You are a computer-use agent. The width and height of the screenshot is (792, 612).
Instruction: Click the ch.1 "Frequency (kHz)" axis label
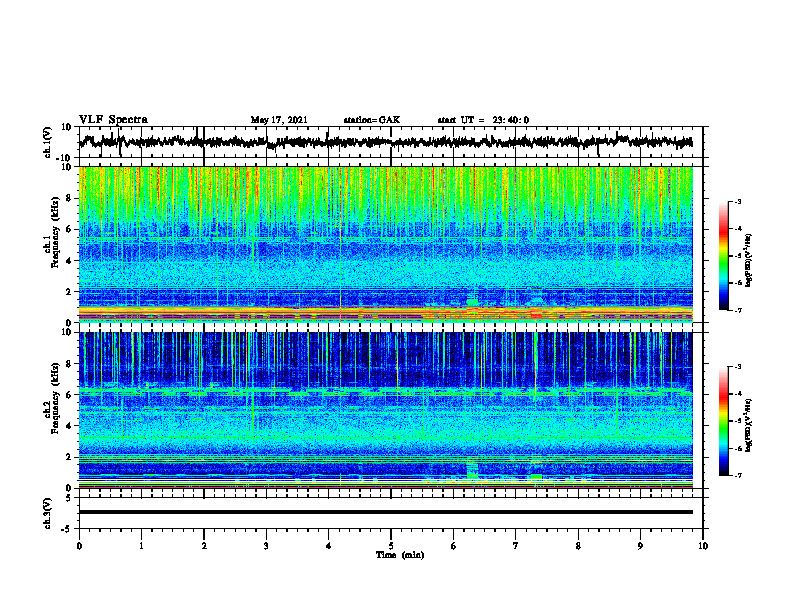[x=56, y=232]
